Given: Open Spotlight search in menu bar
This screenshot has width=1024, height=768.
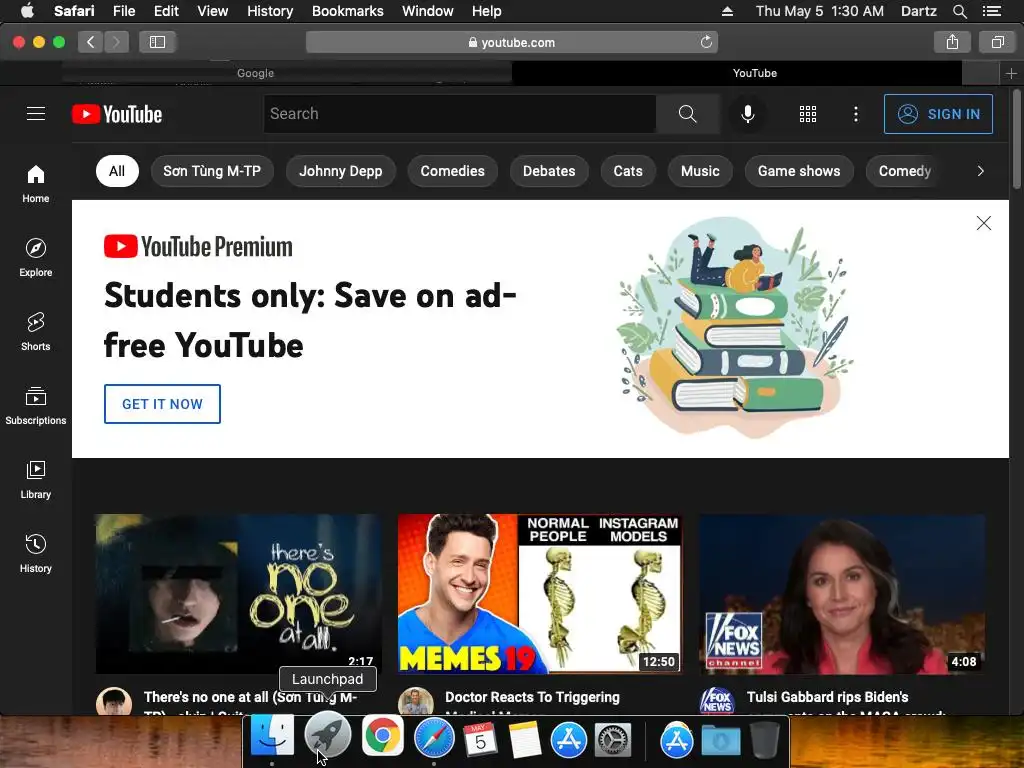Looking at the screenshot, I should tap(959, 11).
